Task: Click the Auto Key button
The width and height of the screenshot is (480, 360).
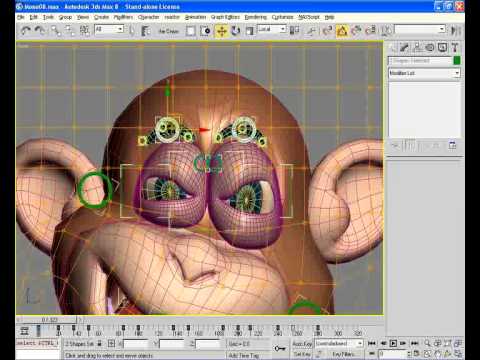Action: pos(302,344)
